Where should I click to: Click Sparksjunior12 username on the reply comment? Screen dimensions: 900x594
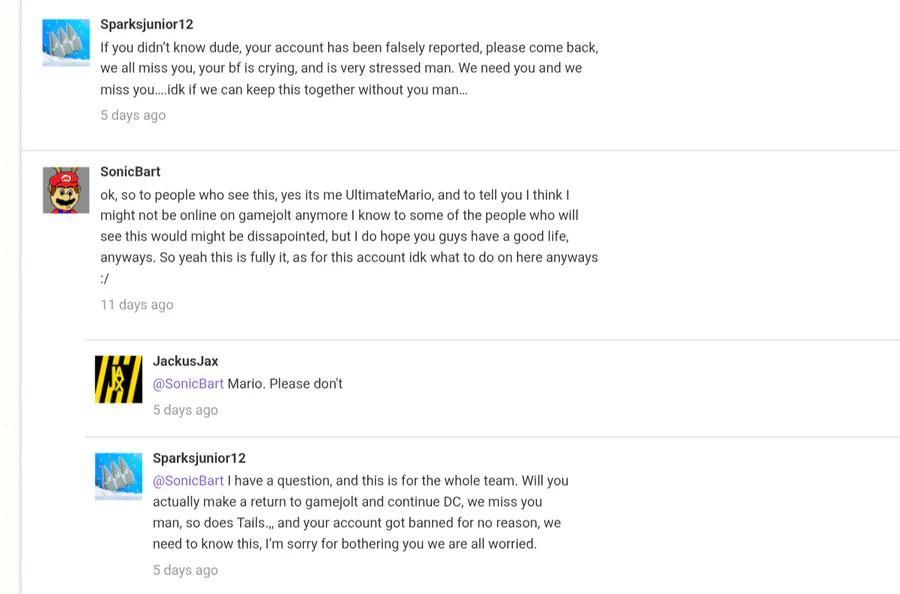198,458
